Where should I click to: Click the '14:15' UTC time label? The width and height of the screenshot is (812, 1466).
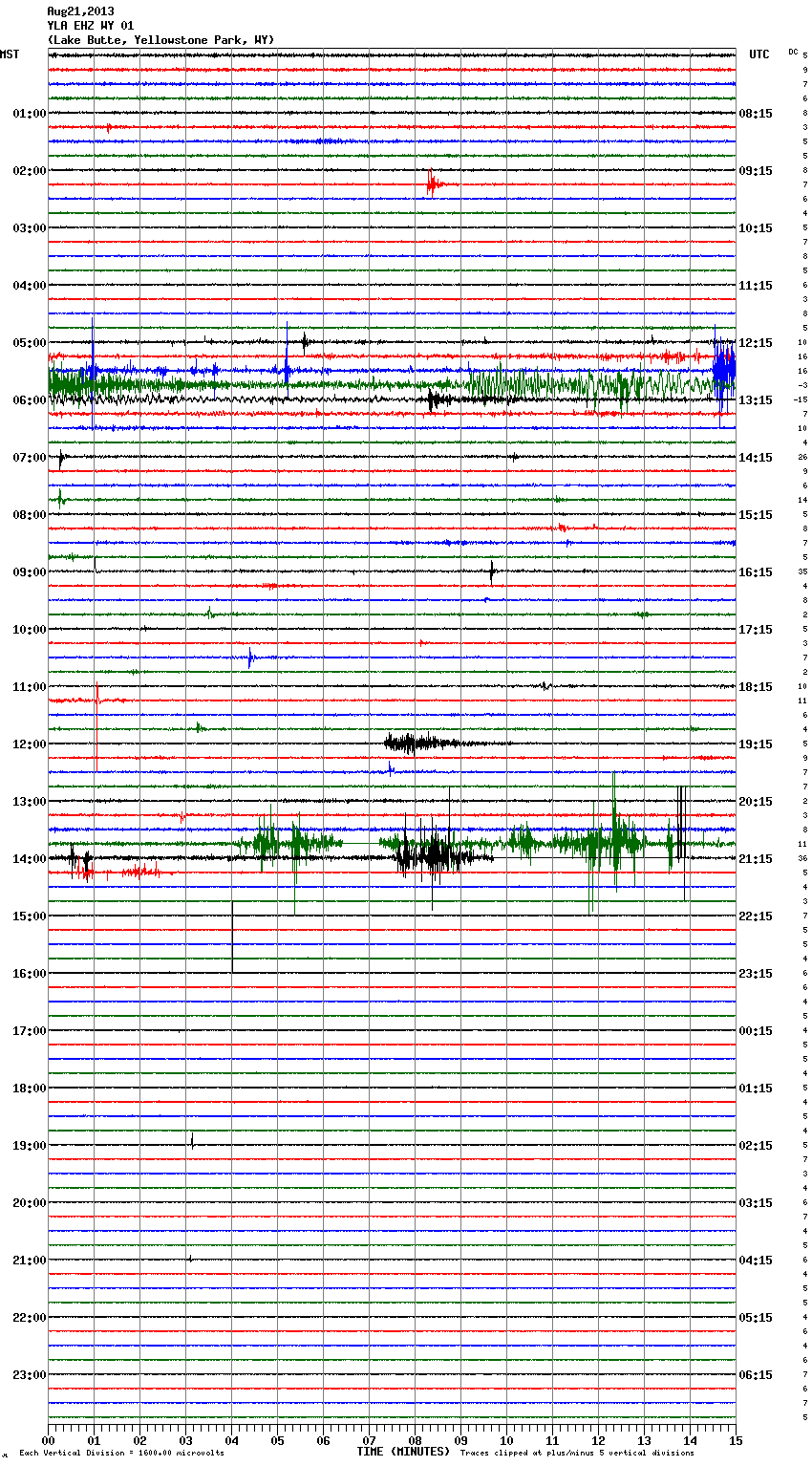756,458
